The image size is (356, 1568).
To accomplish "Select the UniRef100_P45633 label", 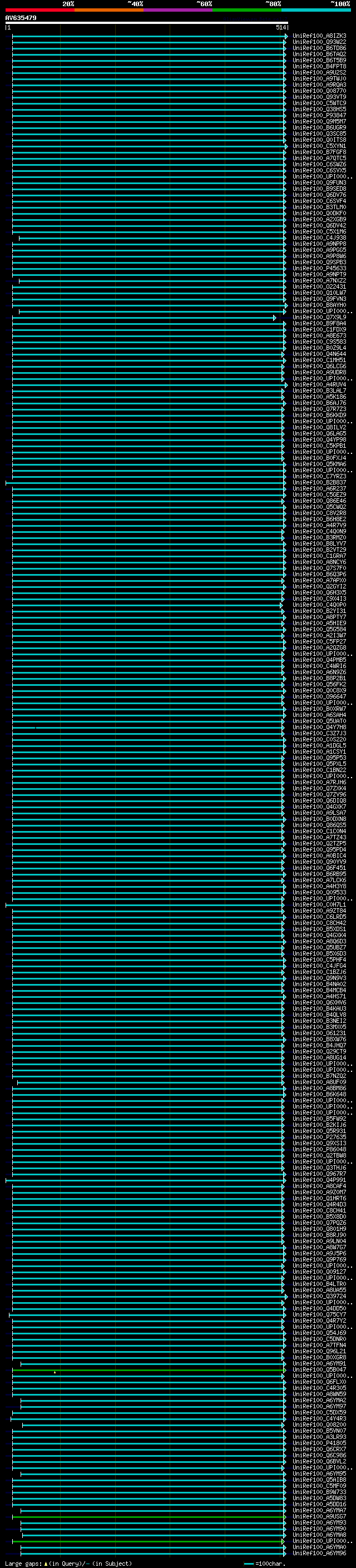I will point(319,269).
